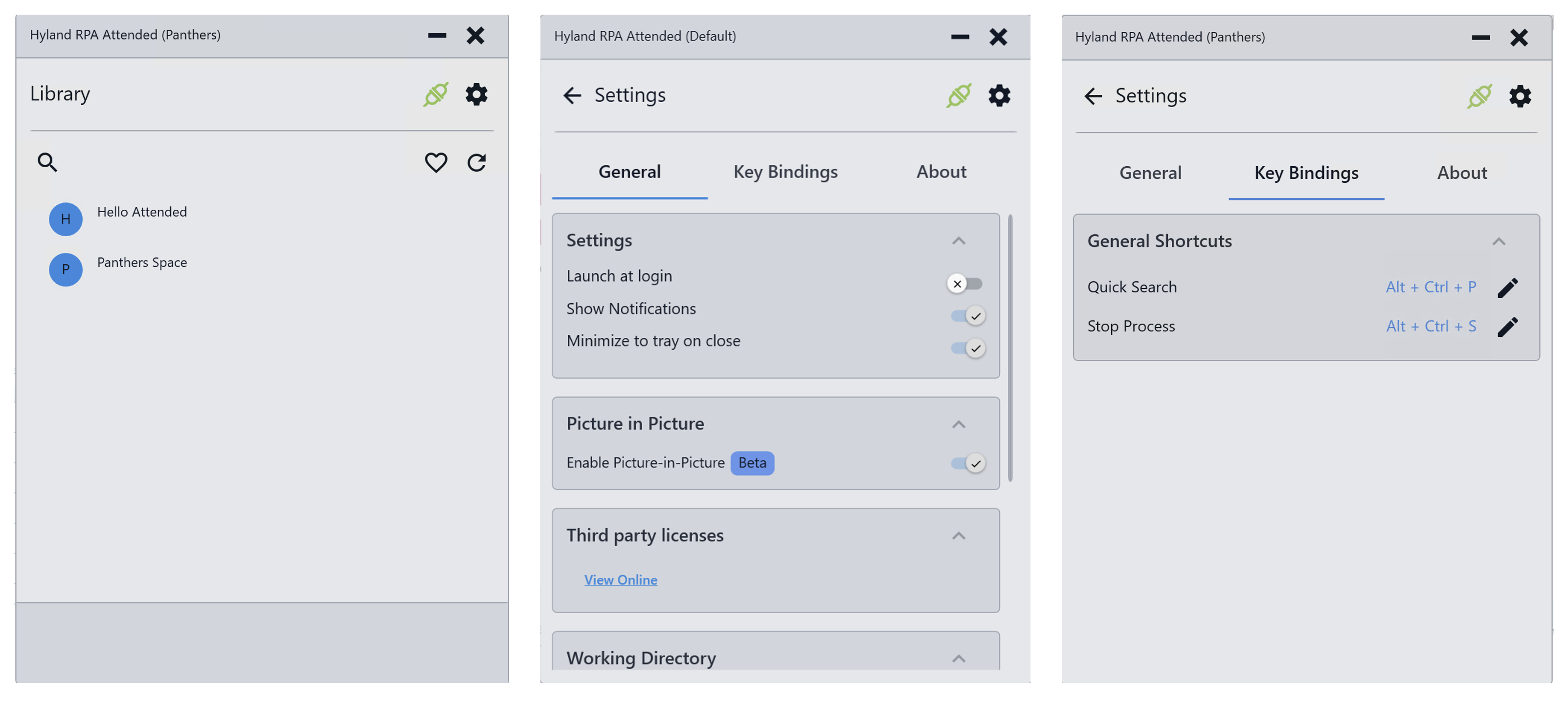Screen dimensions: 1568x704
Task: Edit the Quick Search key binding
Action: pos(1508,287)
